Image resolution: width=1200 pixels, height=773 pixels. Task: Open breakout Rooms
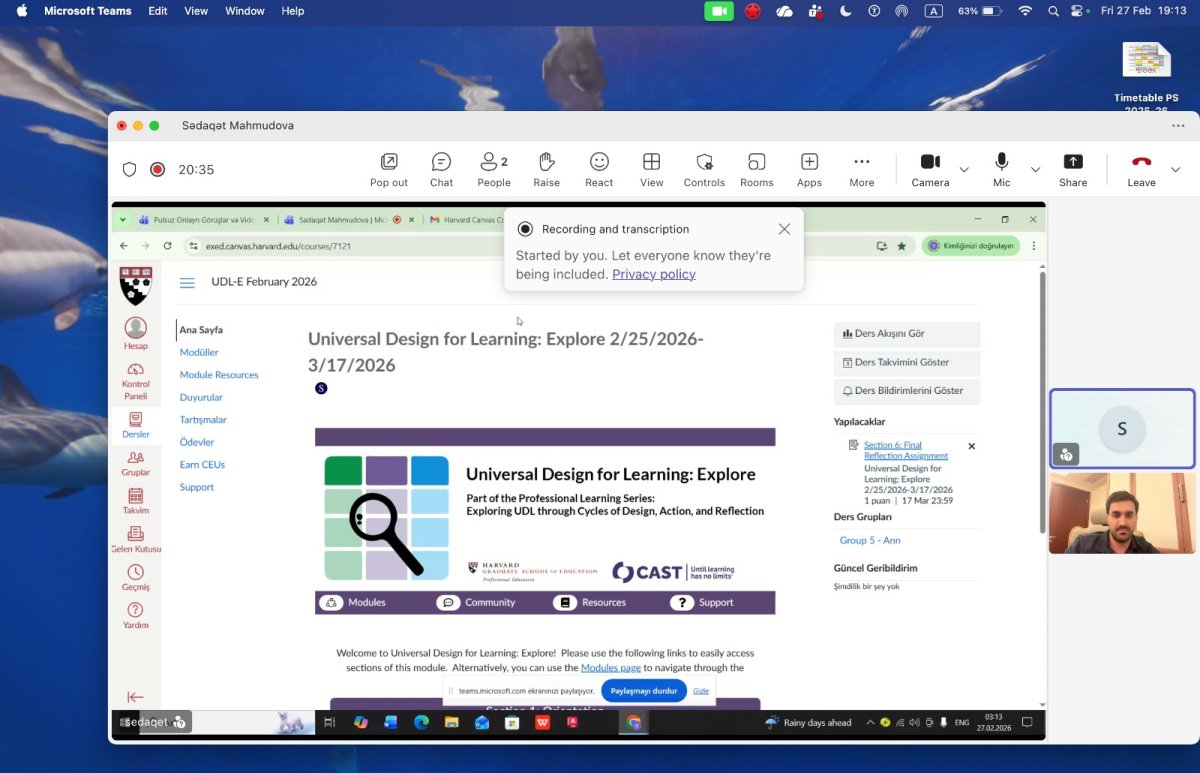[757, 169]
